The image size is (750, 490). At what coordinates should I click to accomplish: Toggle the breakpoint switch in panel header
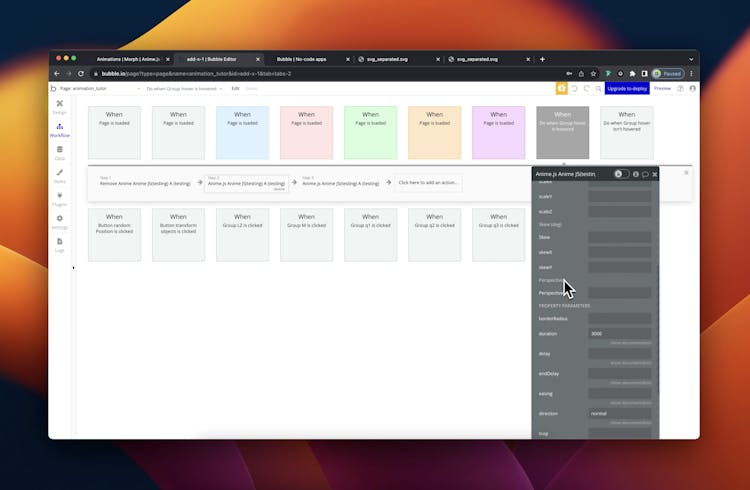[620, 174]
